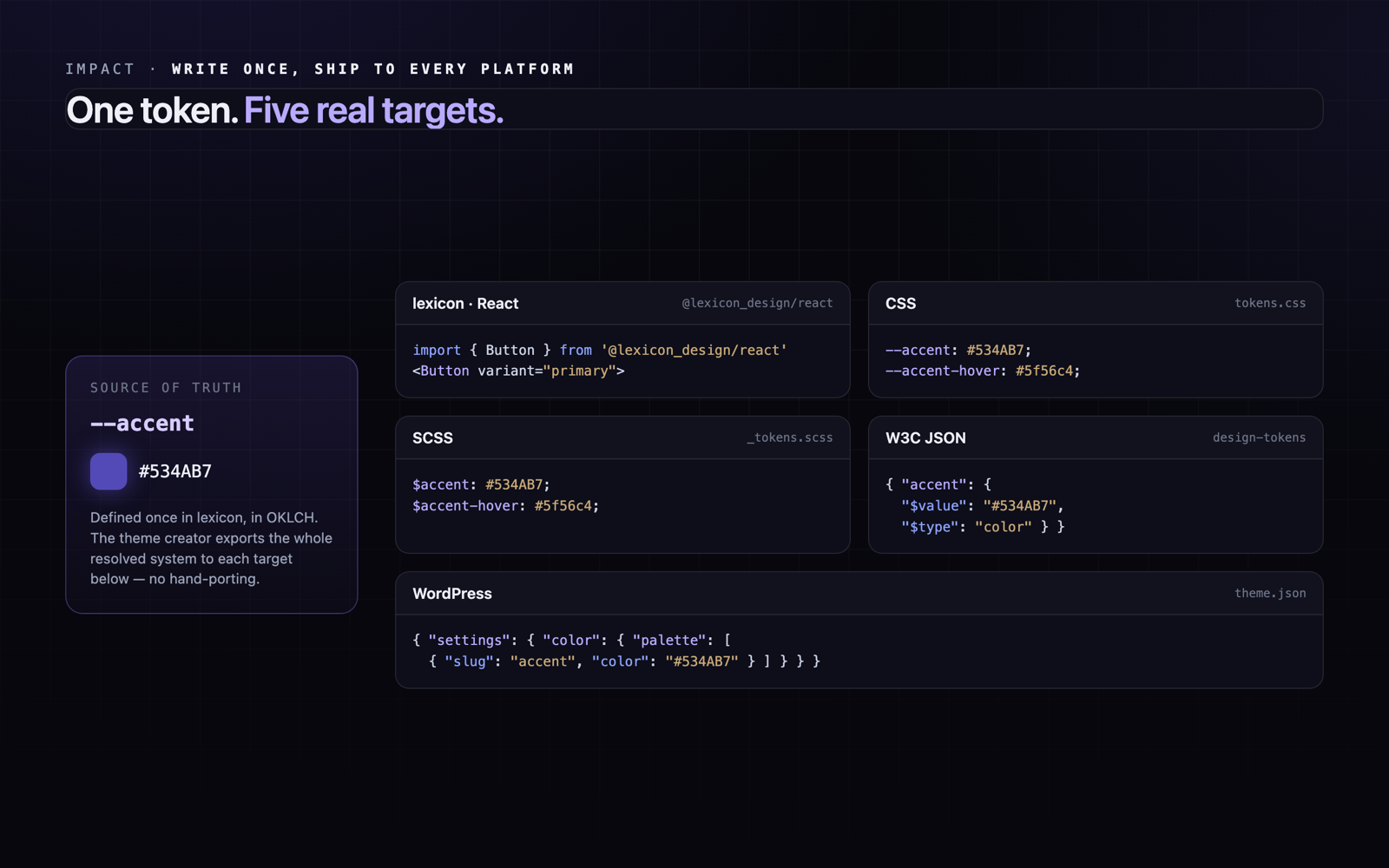Click the import Button code line

point(600,350)
